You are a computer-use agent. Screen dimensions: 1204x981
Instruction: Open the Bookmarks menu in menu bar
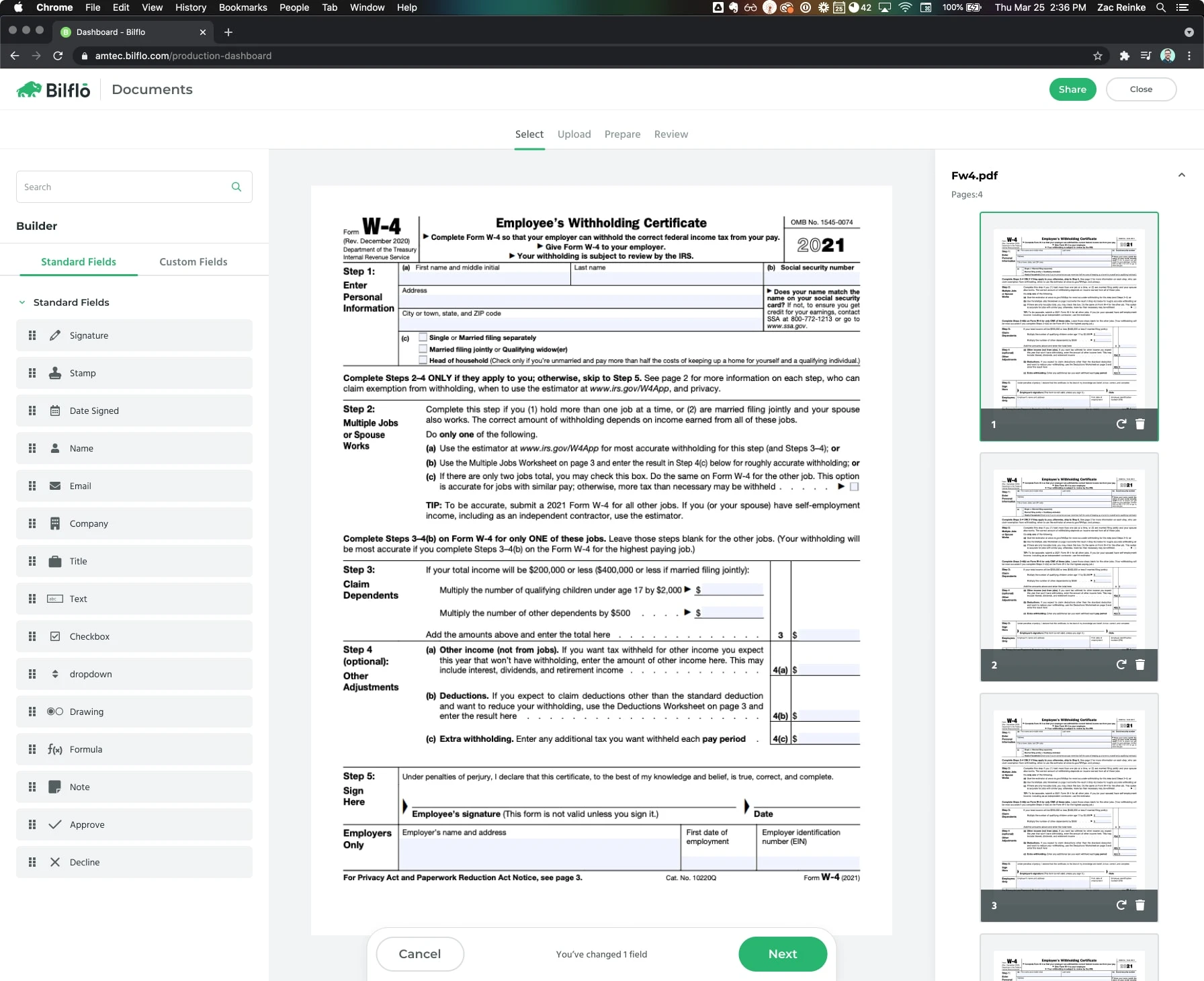tap(243, 7)
